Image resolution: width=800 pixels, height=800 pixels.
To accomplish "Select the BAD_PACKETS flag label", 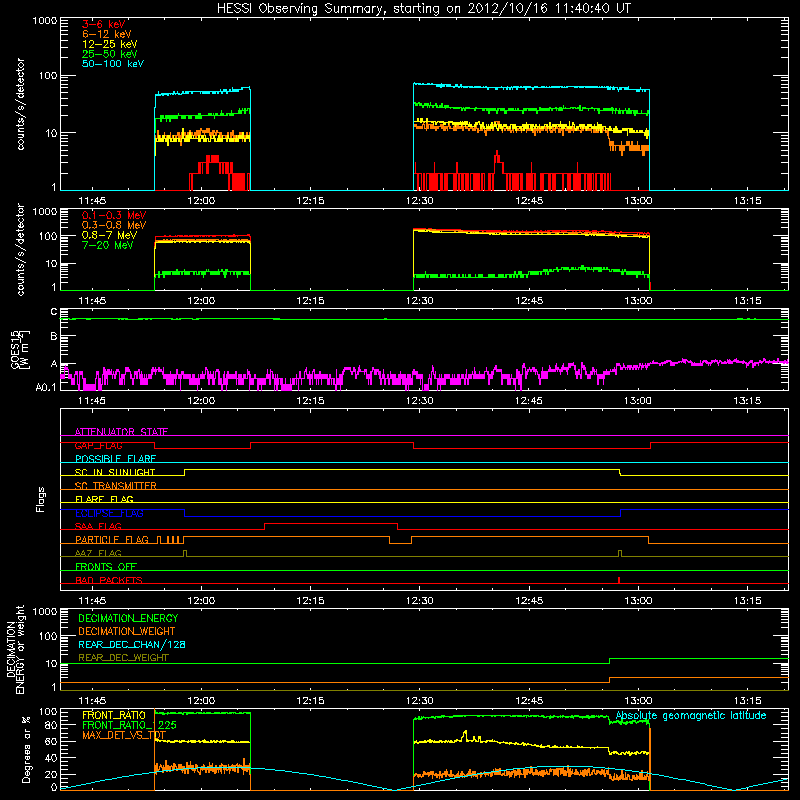I will 109,580.
